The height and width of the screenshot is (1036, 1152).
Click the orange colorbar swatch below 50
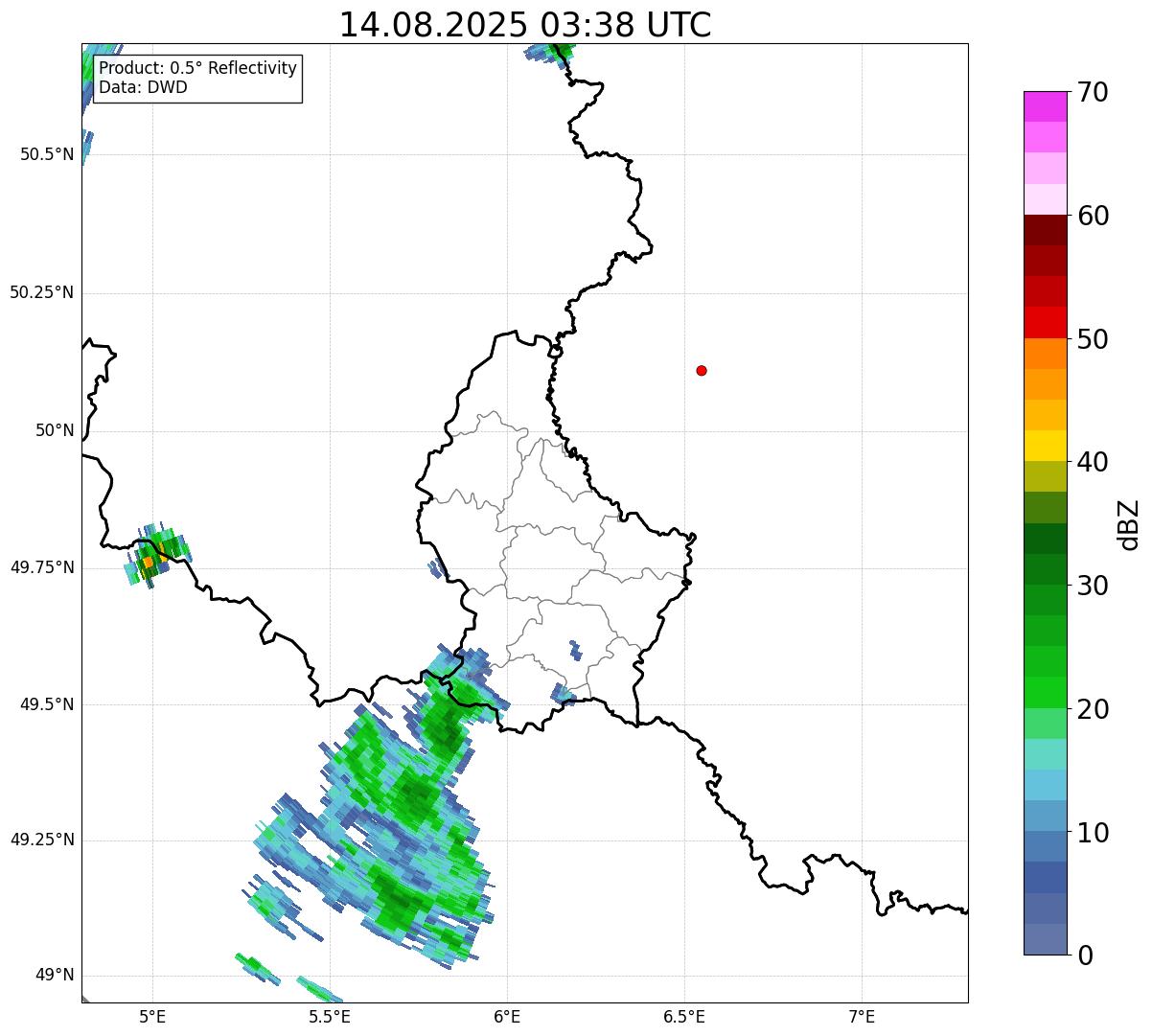click(1045, 354)
